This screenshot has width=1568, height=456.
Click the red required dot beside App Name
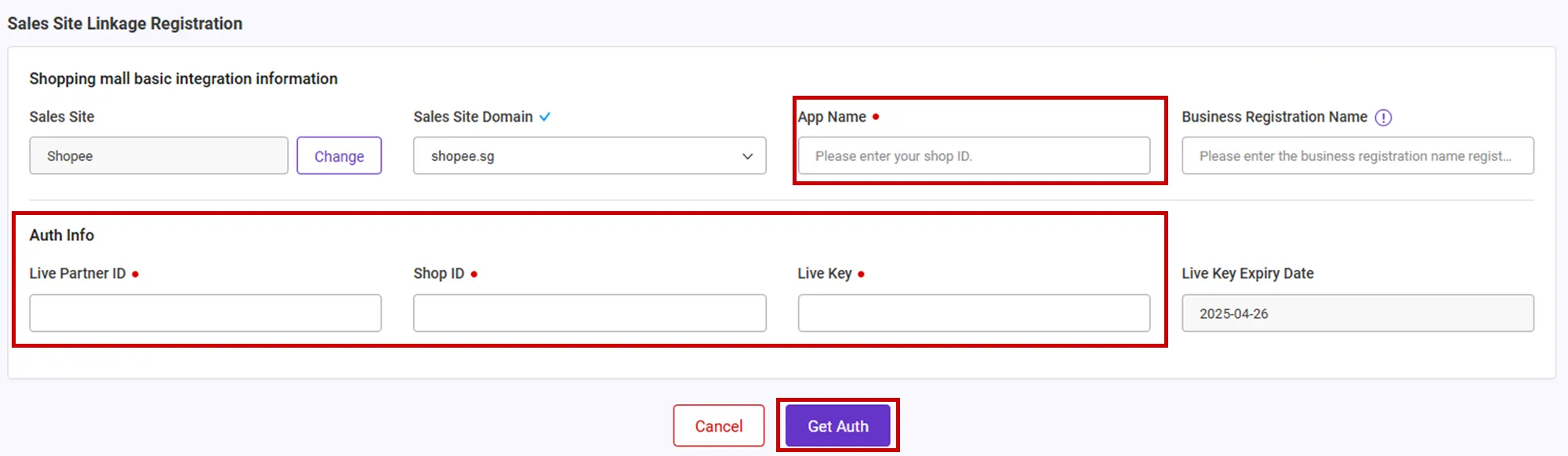[876, 117]
